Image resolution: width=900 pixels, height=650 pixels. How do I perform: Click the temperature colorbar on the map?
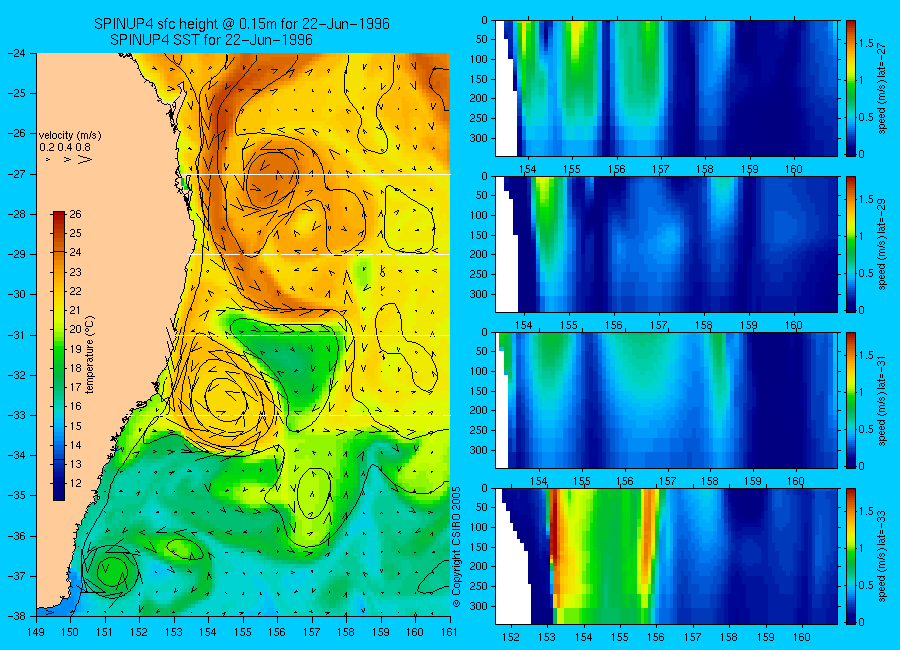coord(59,356)
